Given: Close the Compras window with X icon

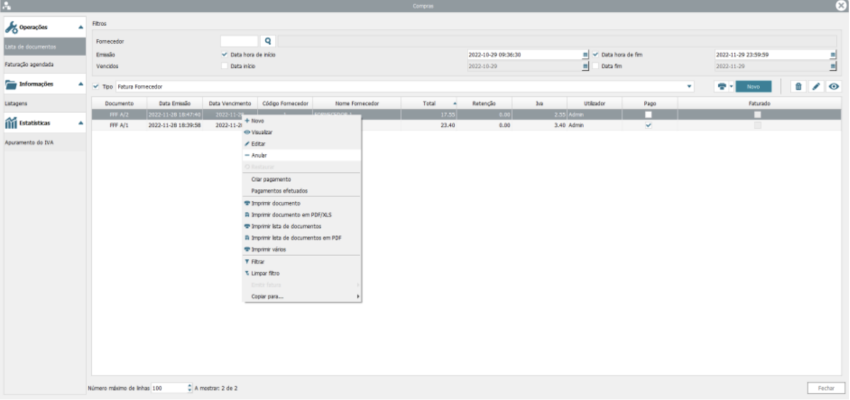Looking at the screenshot, I should (841, 6).
